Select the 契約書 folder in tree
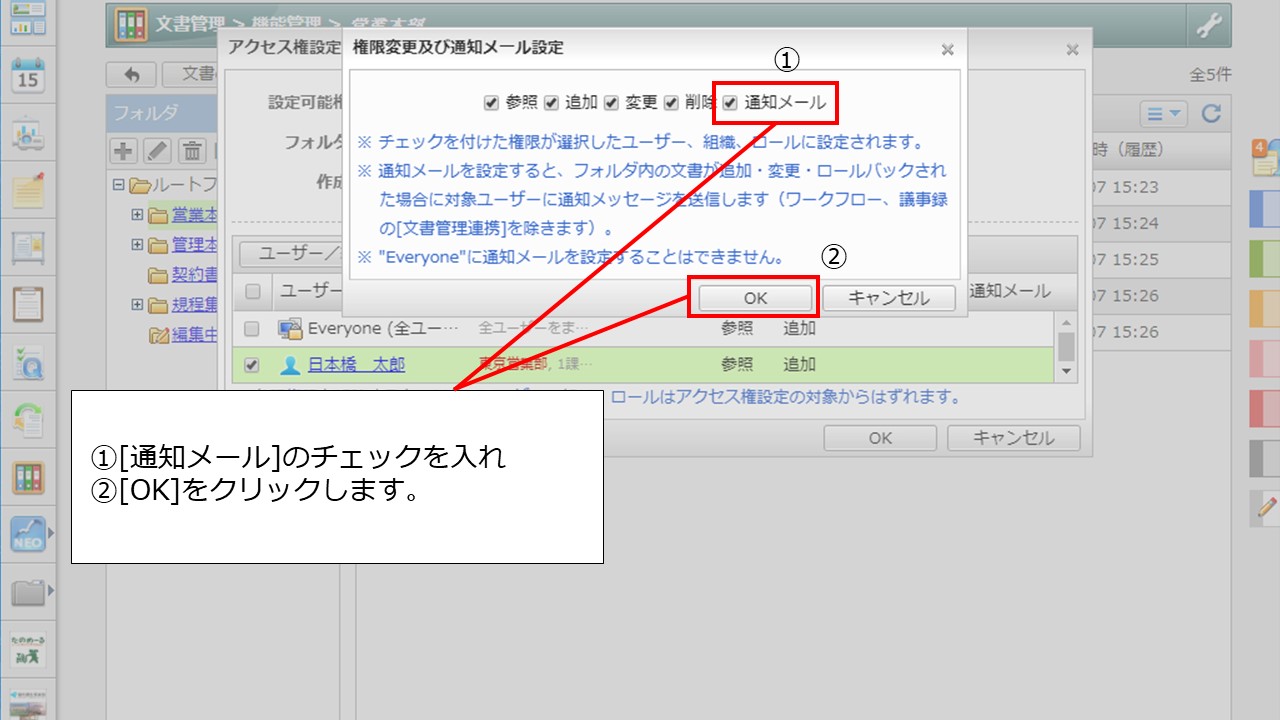The width and height of the screenshot is (1280, 720). coord(195,274)
